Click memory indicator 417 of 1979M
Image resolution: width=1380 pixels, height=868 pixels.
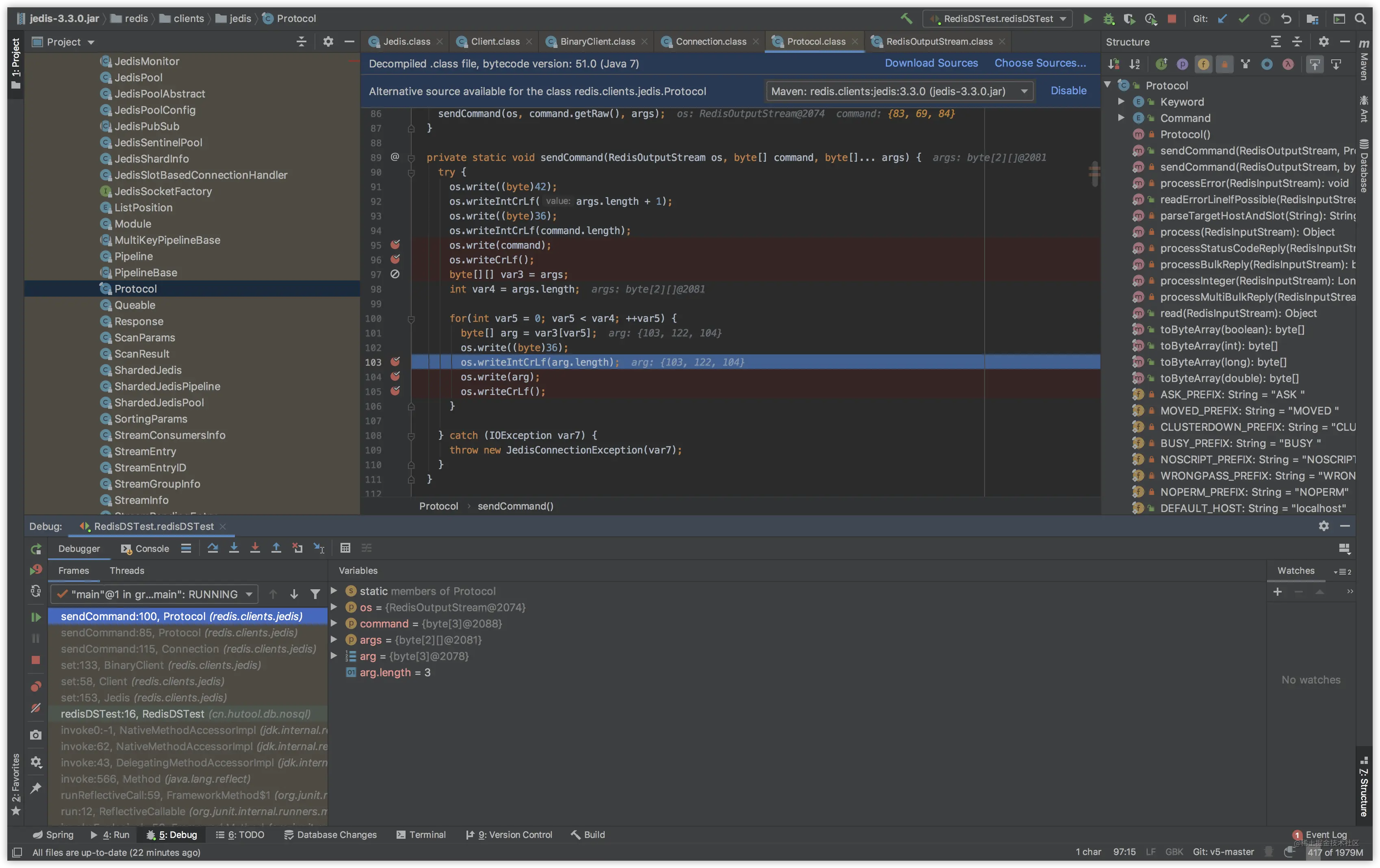(1335, 853)
